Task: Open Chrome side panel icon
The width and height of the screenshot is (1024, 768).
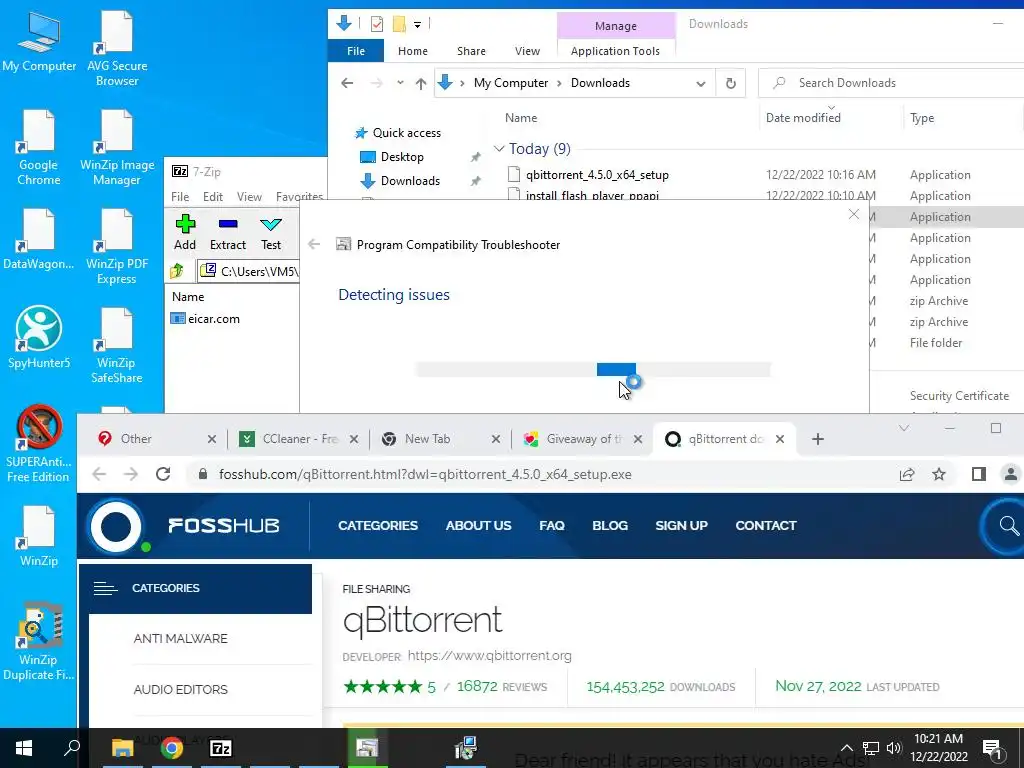Action: point(978,474)
